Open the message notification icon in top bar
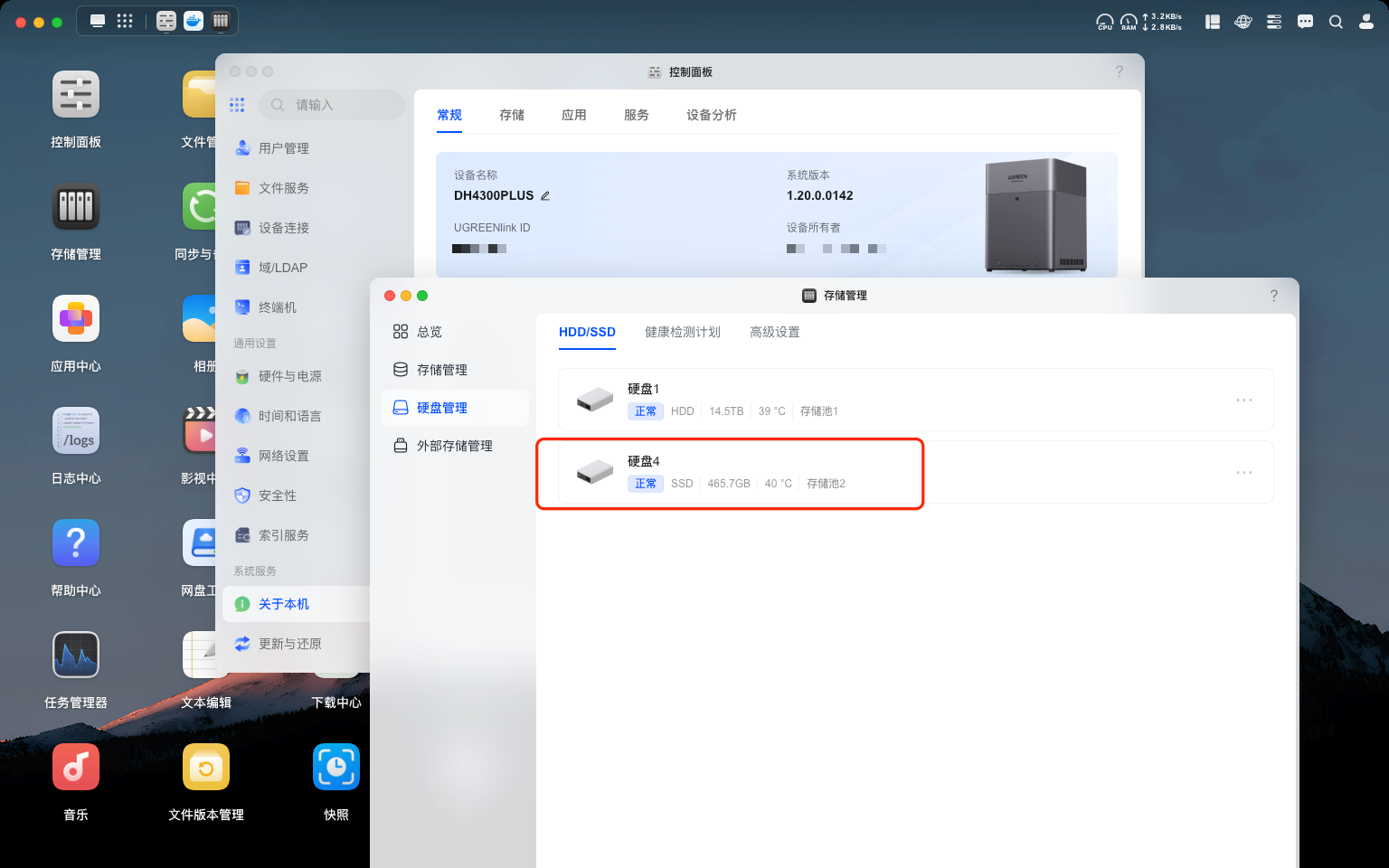The image size is (1389, 868). 1305,22
